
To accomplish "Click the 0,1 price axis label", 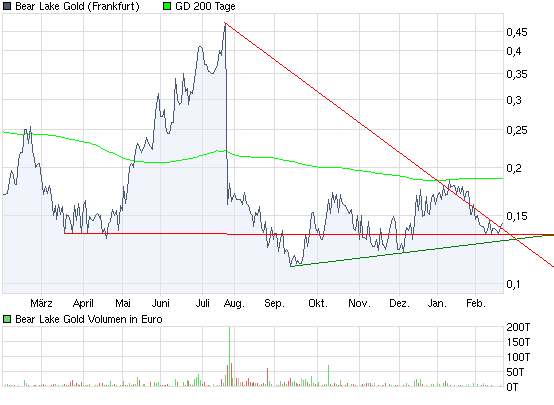I will (514, 284).
